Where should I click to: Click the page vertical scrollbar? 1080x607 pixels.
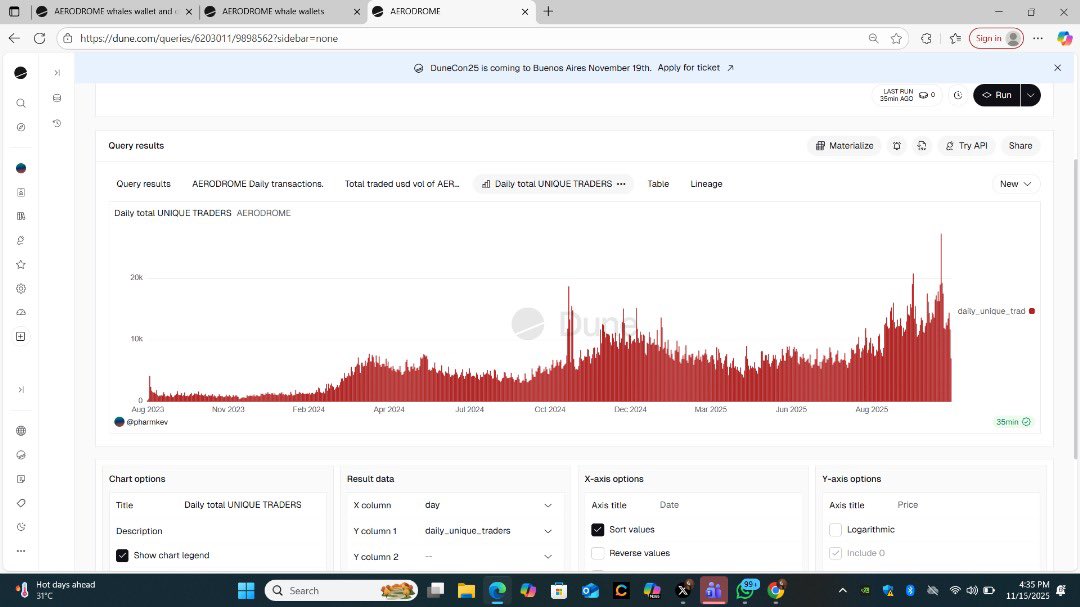[1075, 309]
